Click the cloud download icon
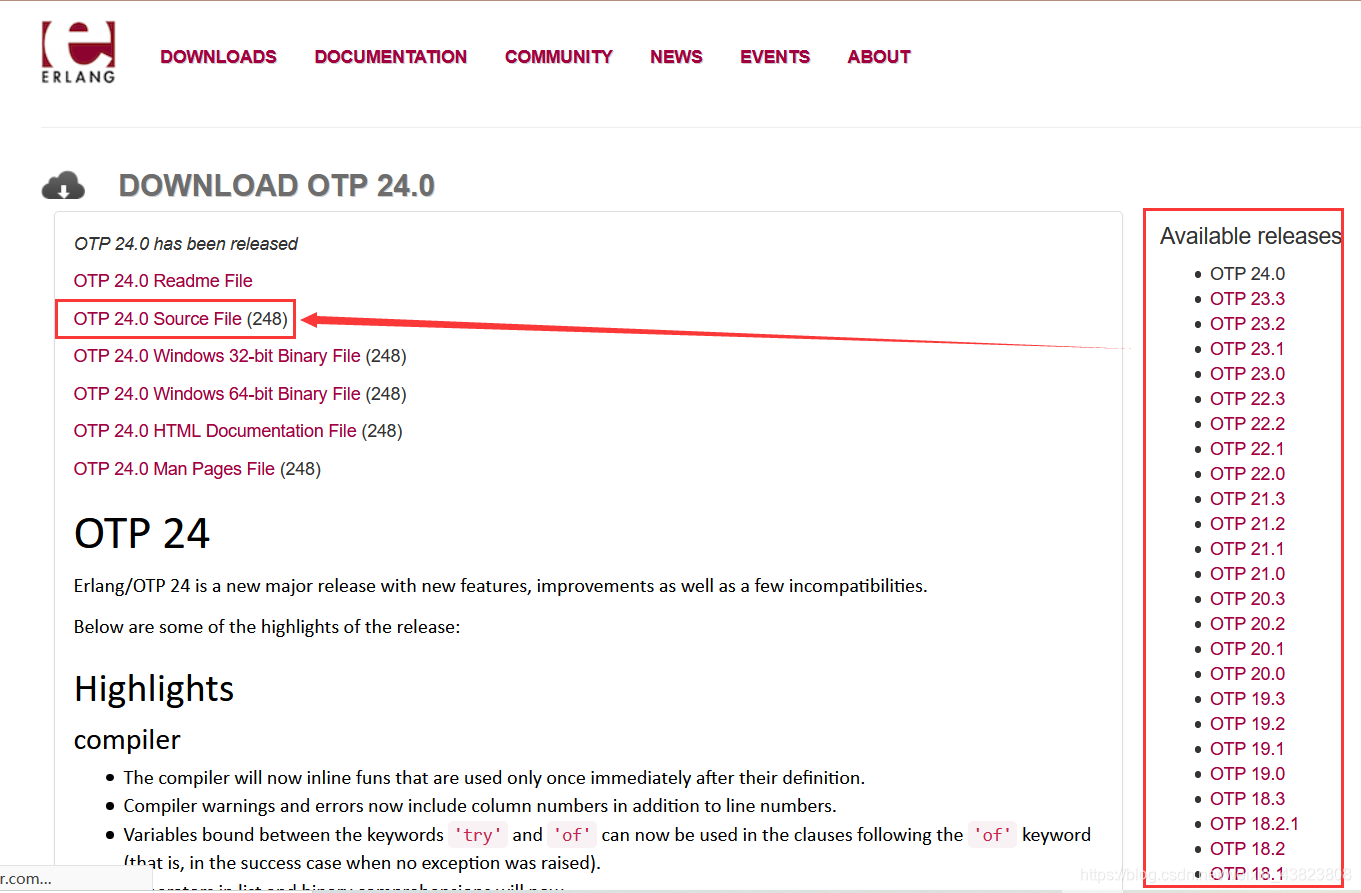 pyautogui.click(x=63, y=186)
